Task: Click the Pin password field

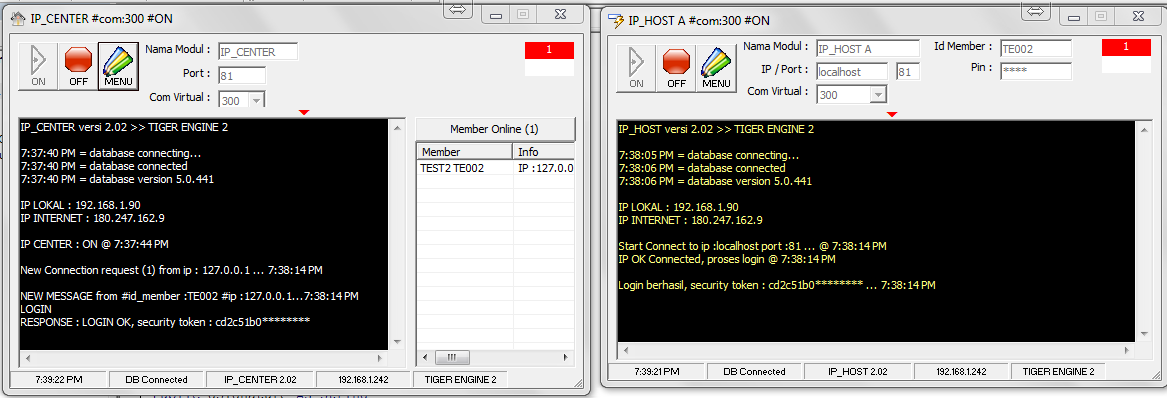Action: 1036,71
